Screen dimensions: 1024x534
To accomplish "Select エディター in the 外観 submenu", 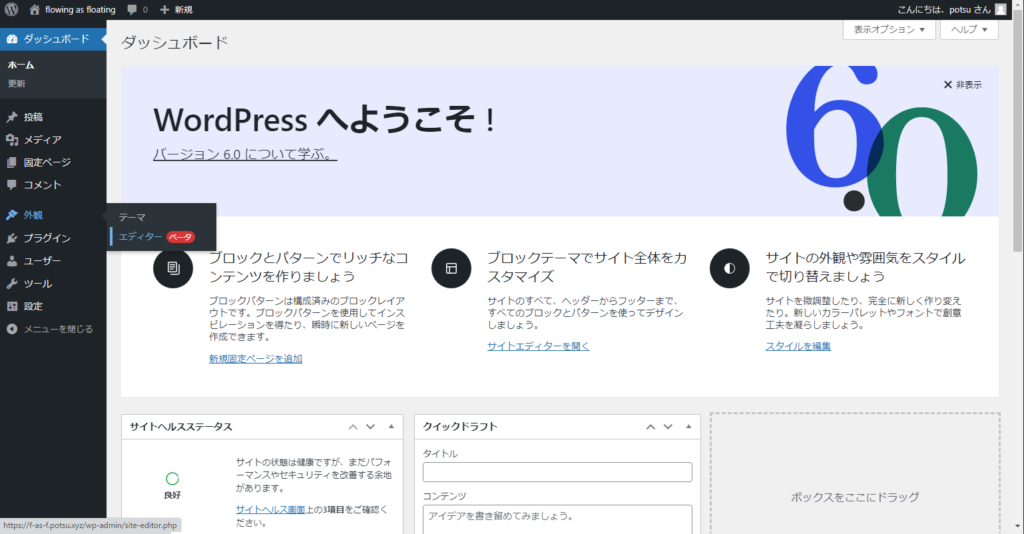I will (x=140, y=237).
